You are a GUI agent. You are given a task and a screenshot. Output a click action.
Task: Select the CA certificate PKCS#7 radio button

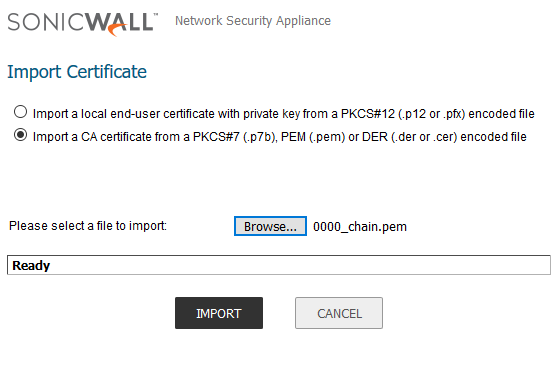pos(20,135)
